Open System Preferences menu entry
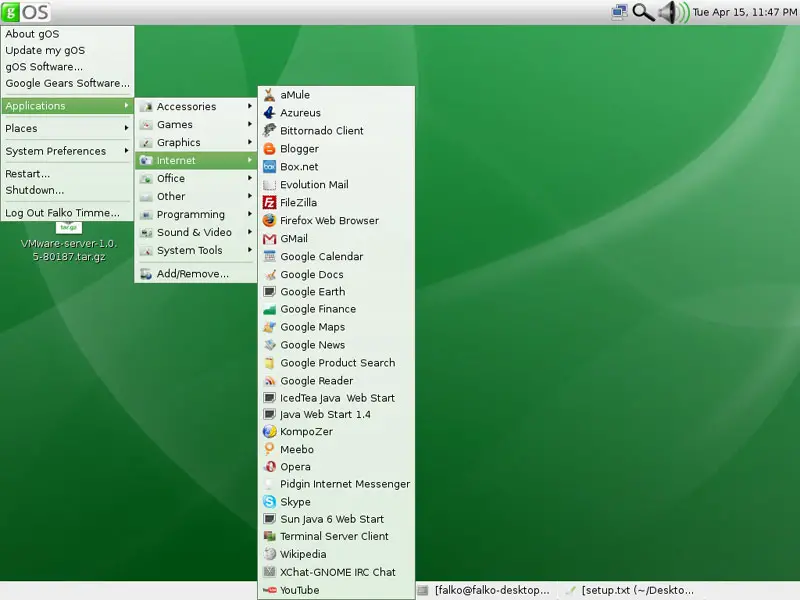The width and height of the screenshot is (800, 600). (67, 151)
